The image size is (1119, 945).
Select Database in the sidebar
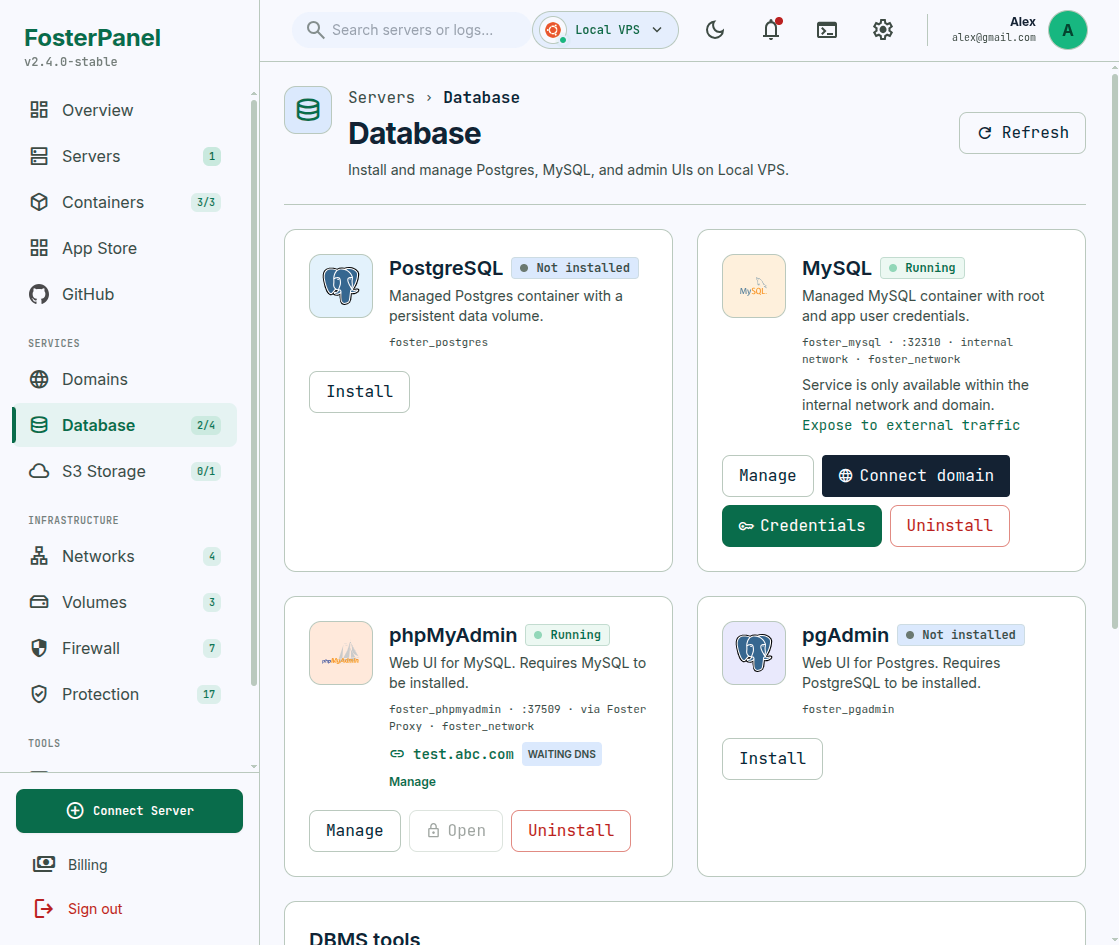[x=125, y=425]
